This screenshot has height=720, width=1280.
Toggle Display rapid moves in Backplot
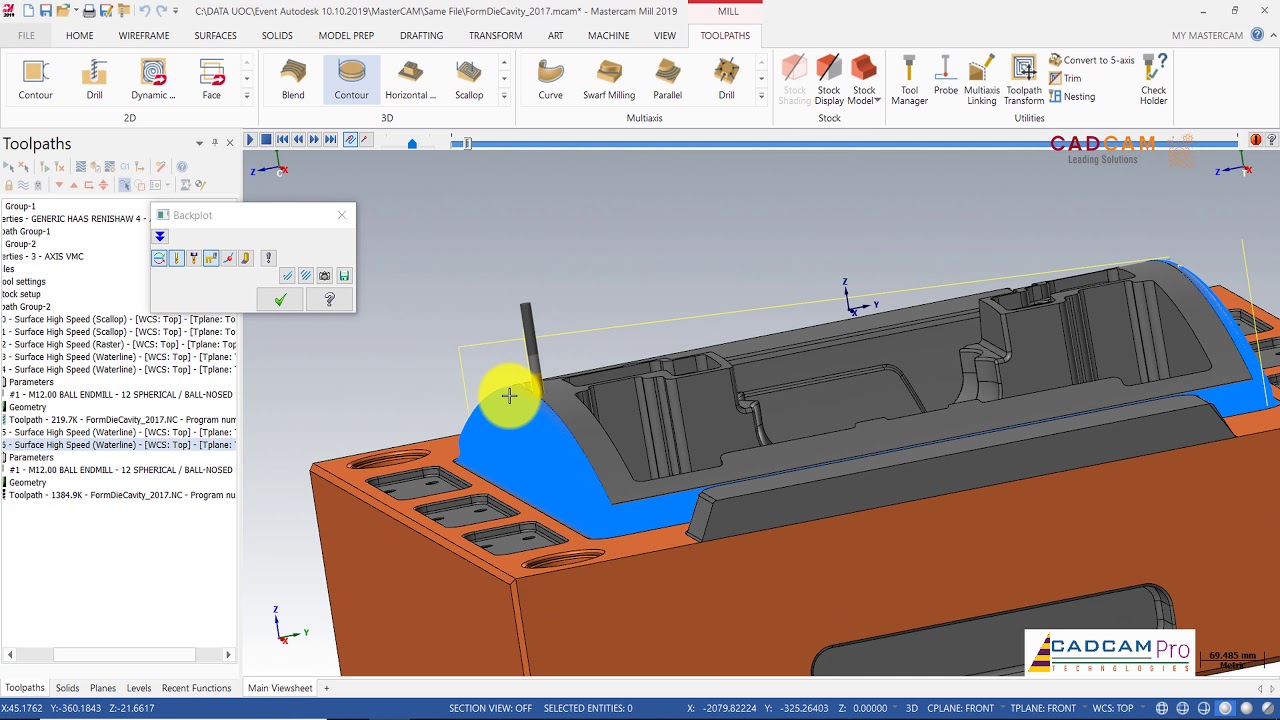point(211,258)
